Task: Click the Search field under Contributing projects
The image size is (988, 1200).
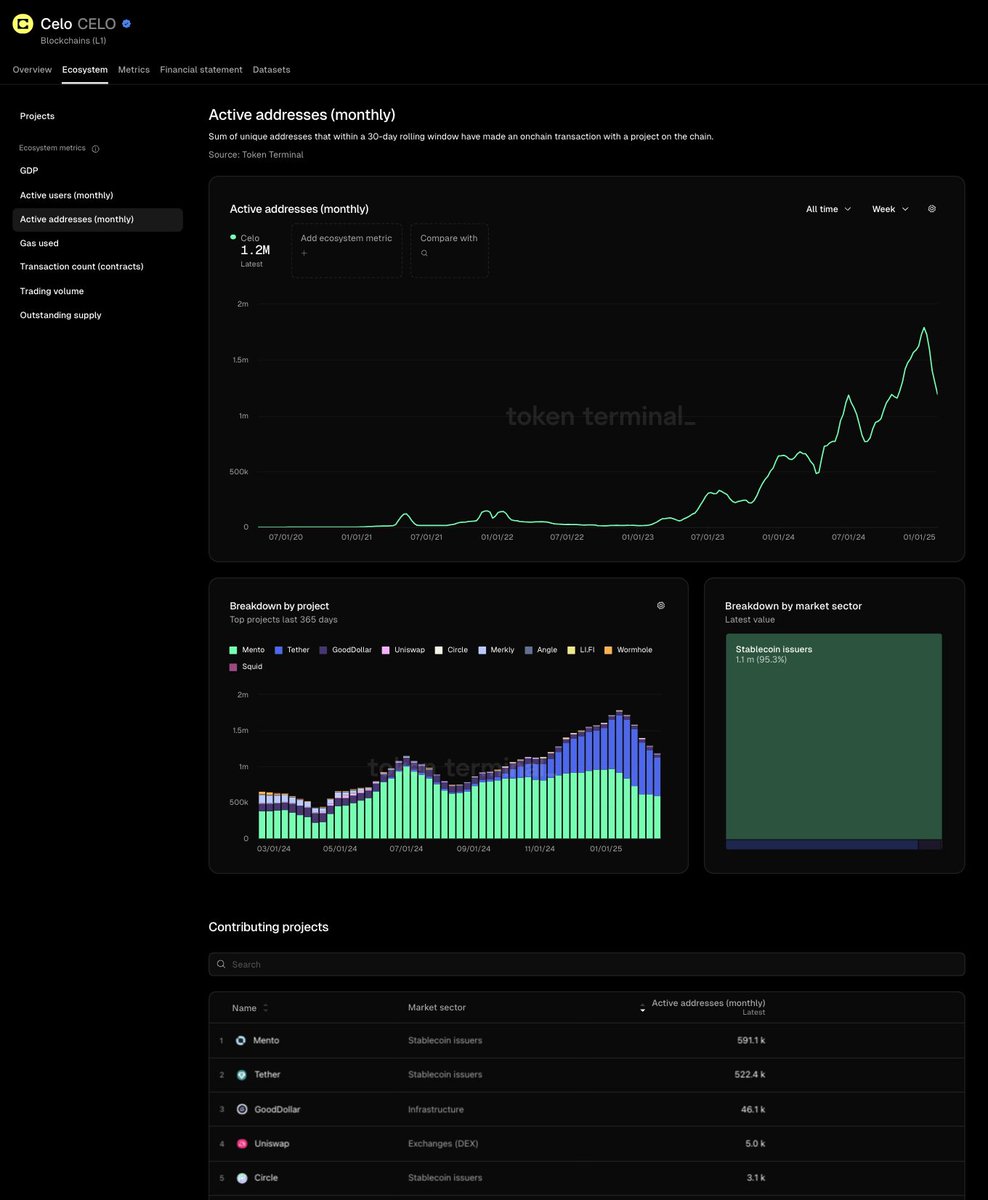Action: 587,963
